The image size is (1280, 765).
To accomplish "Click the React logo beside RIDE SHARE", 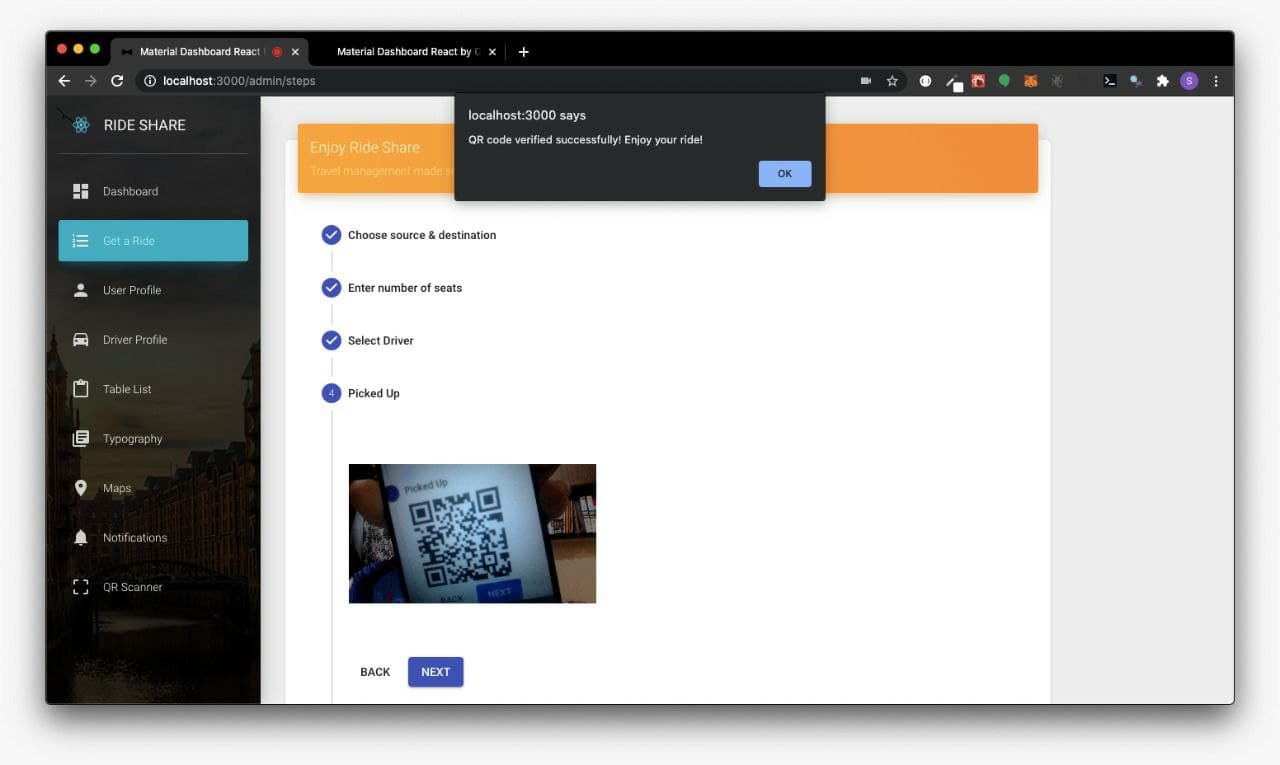I will pos(81,125).
